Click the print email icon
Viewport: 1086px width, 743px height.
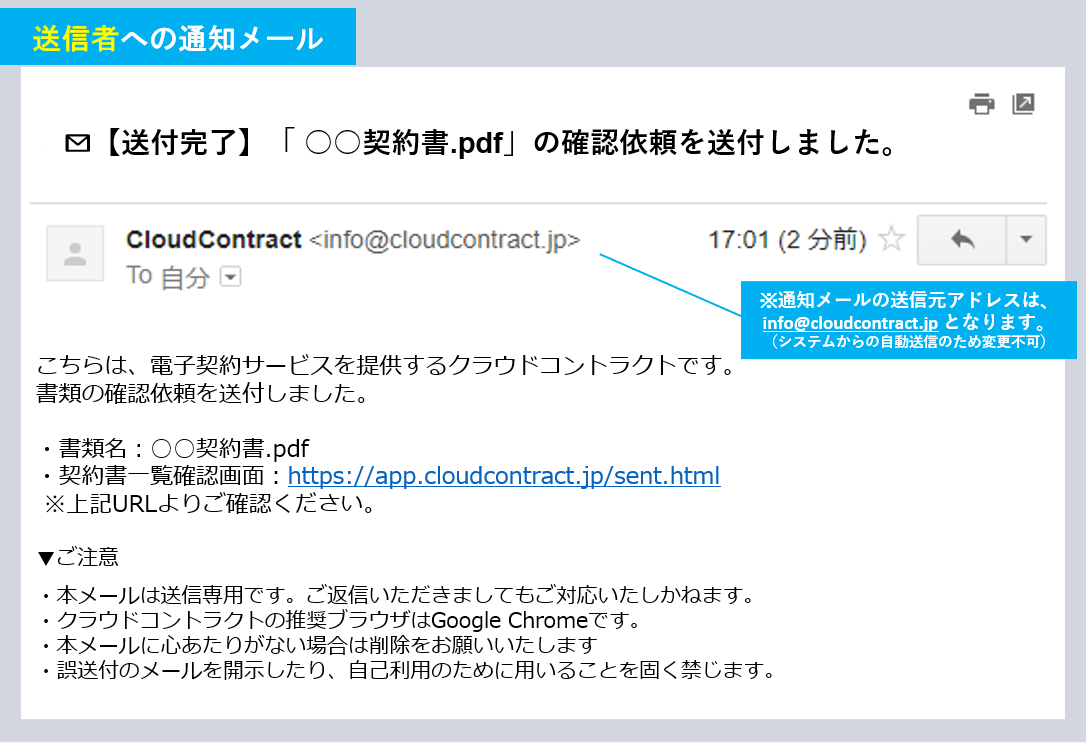[981, 104]
